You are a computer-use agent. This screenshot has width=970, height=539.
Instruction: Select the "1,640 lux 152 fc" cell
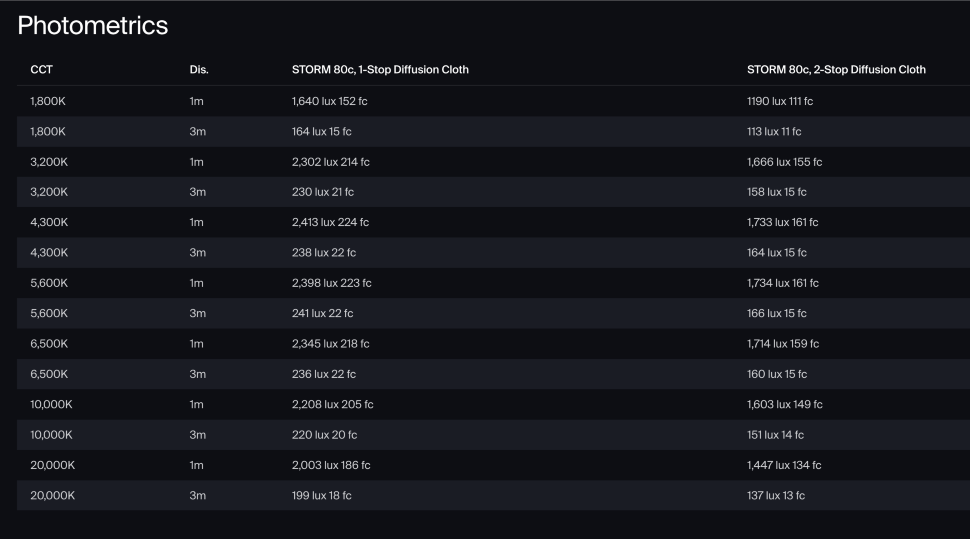pyautogui.click(x=330, y=101)
